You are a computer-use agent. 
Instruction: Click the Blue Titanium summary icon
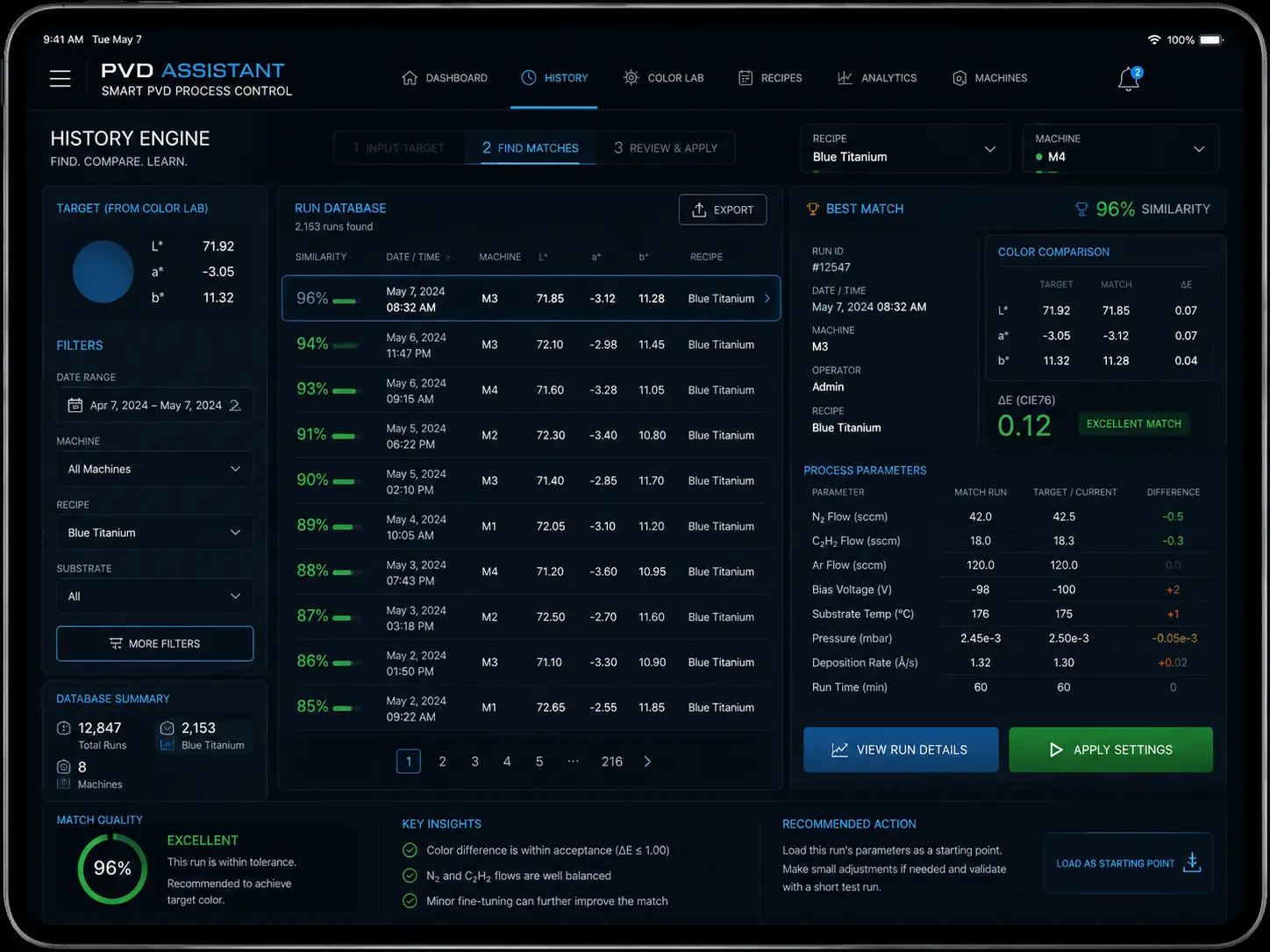pos(168,728)
